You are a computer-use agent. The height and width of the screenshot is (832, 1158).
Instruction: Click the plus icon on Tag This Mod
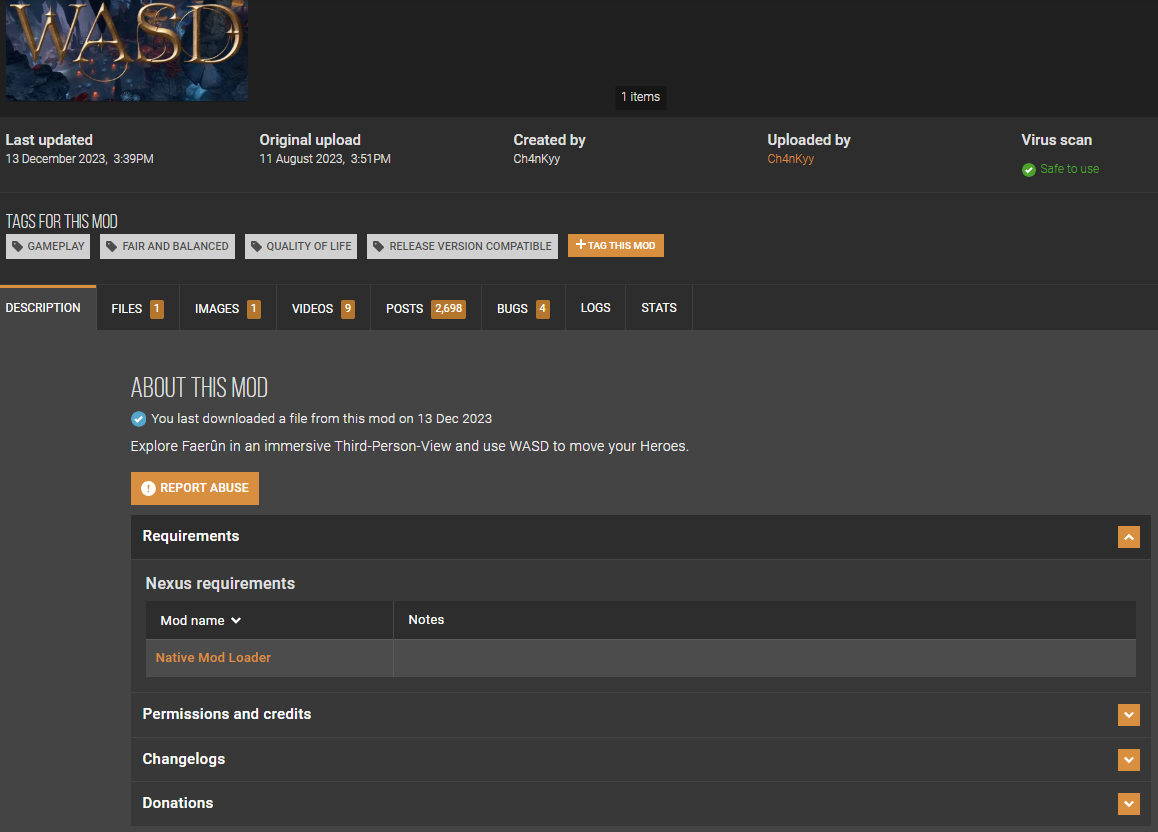(x=580, y=244)
